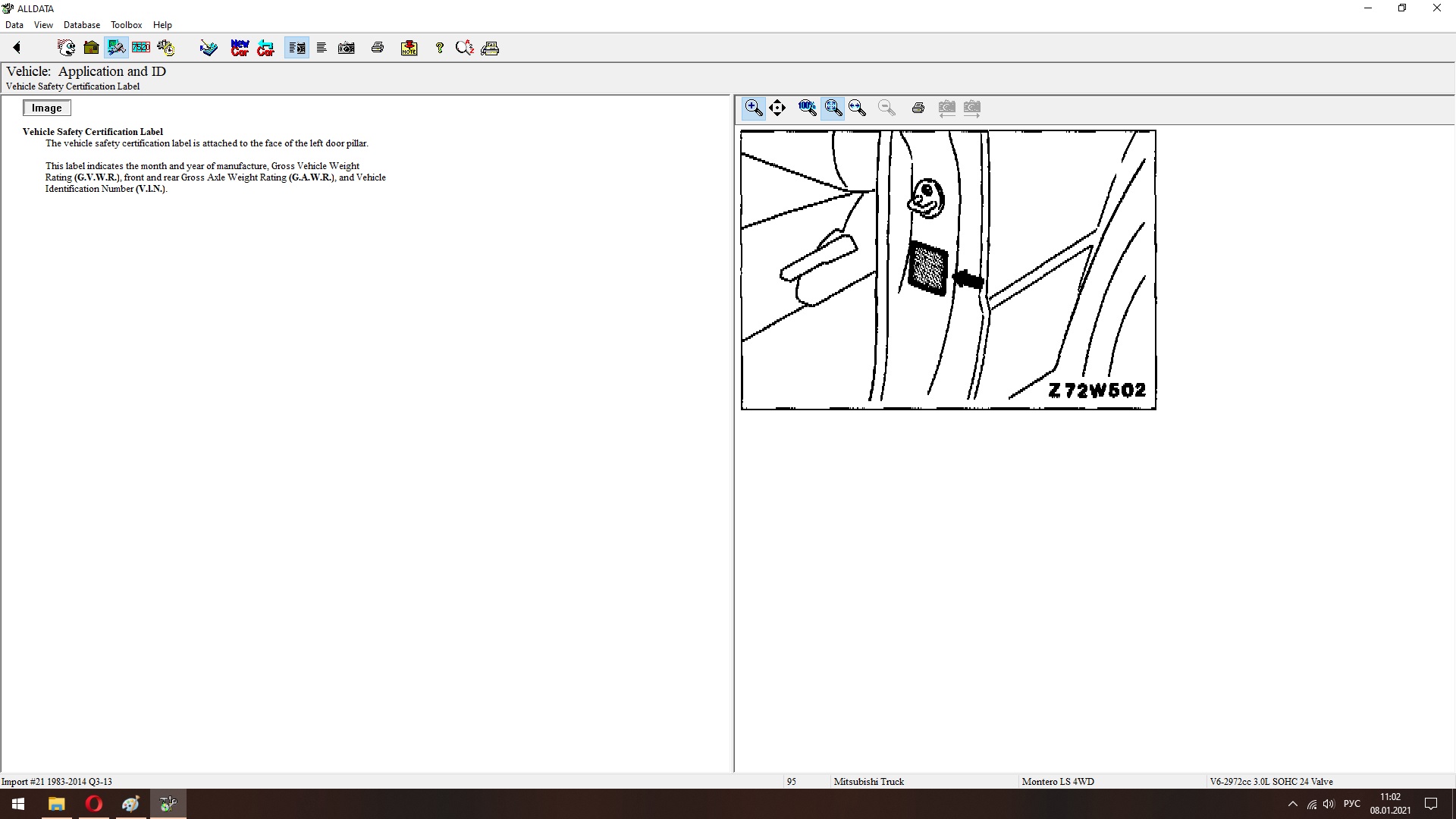Open the A-Z magnifier search icon
The height and width of the screenshot is (819, 1456).
(x=464, y=48)
